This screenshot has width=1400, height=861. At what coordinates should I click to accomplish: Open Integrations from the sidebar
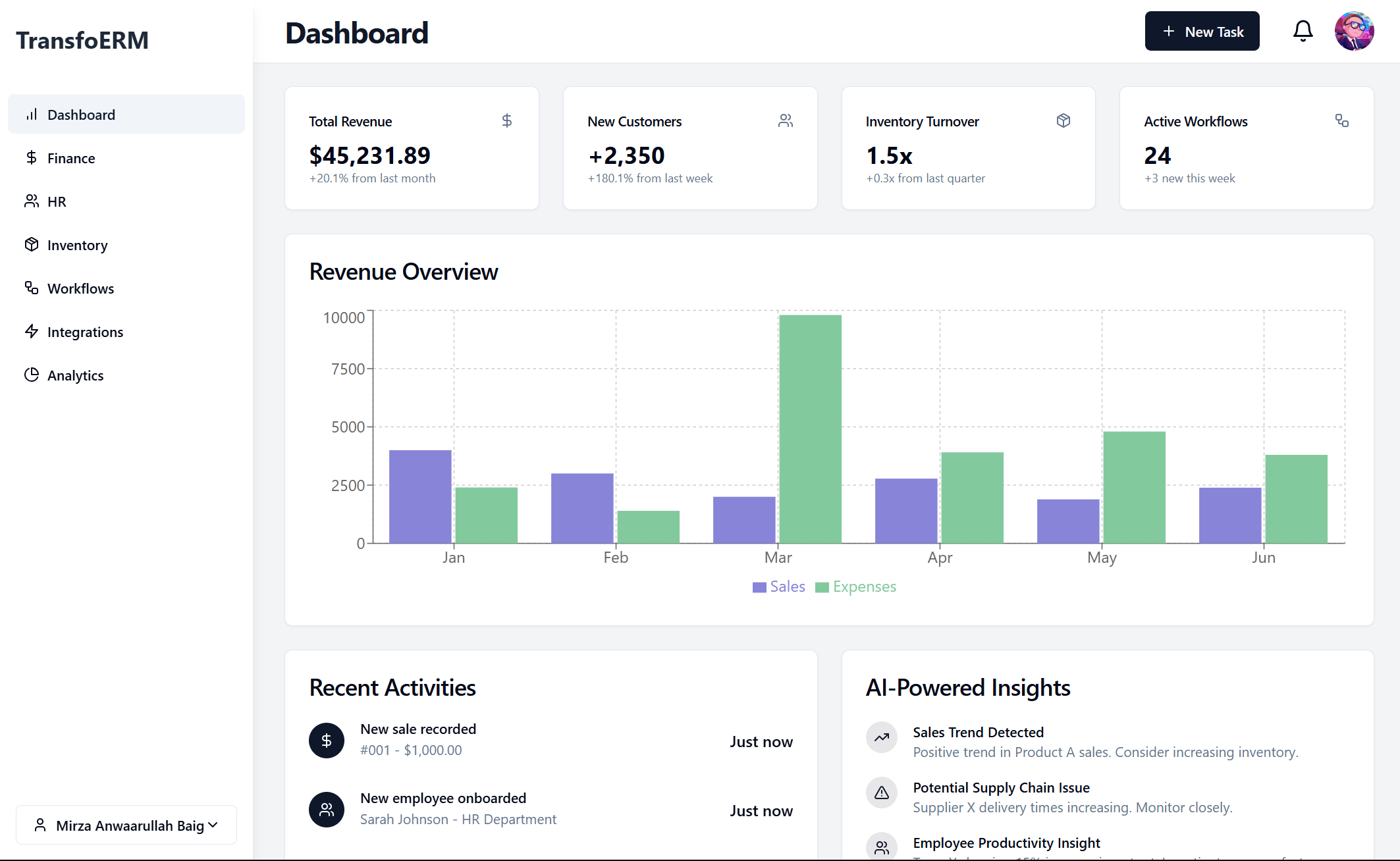(85, 332)
